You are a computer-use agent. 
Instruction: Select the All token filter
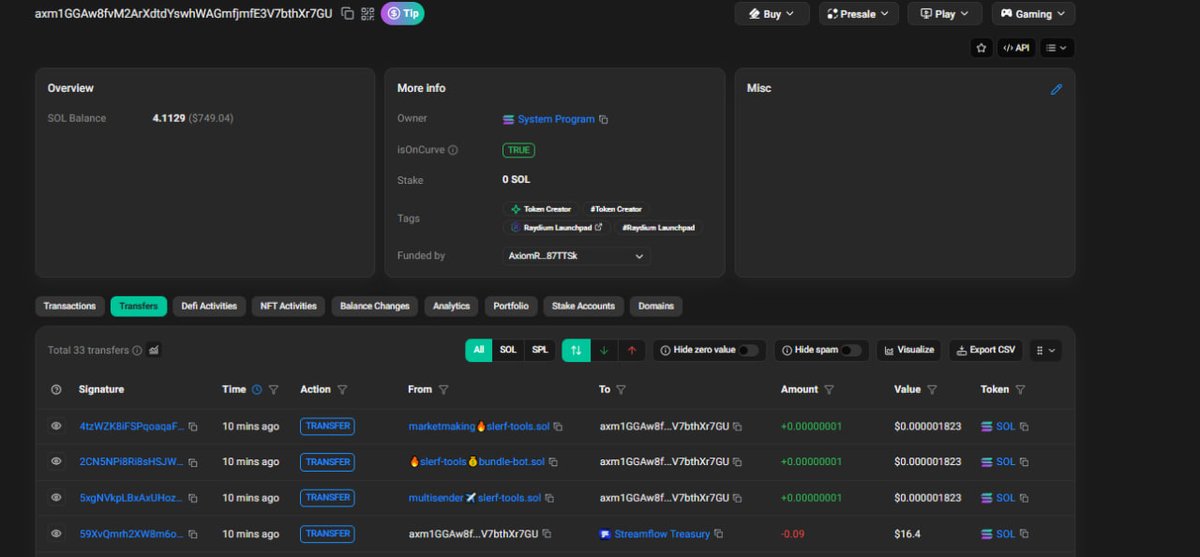(479, 350)
